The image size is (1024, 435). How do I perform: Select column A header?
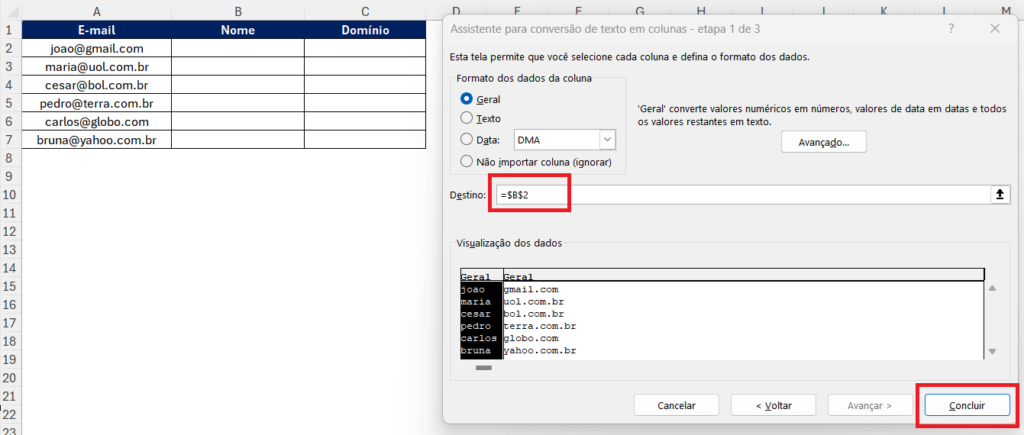[x=96, y=11]
